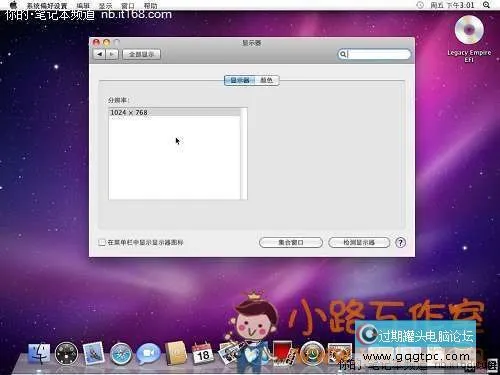Open the Mail stamp icon in Dock
Image resolution: width=500 pixels, height=375 pixels.
tap(93, 354)
